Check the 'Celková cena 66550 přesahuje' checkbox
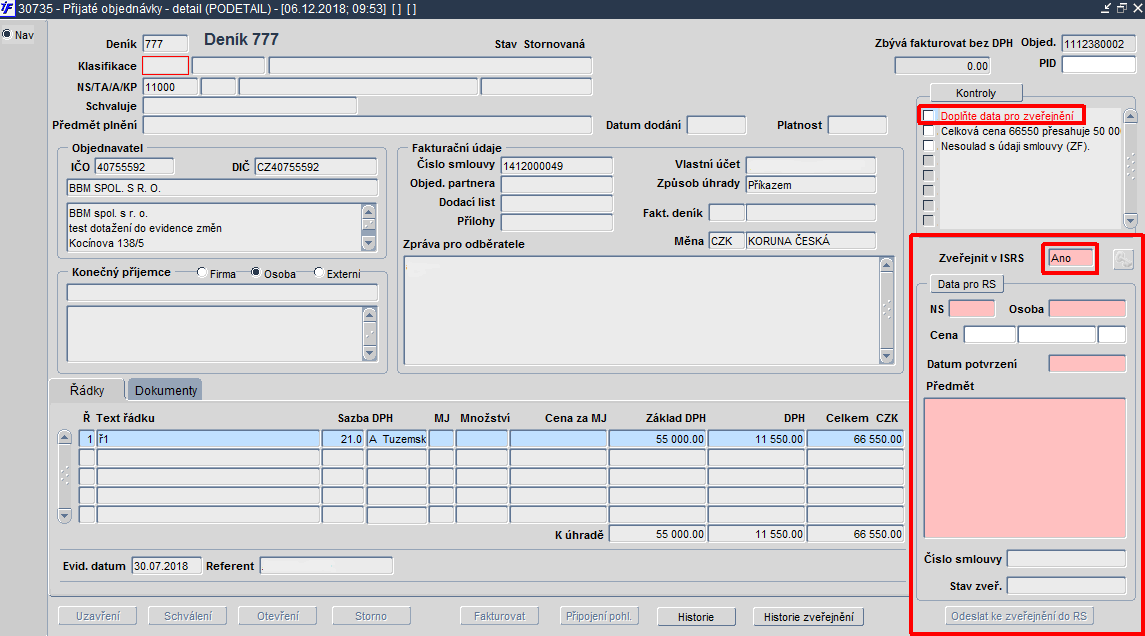 tap(928, 131)
